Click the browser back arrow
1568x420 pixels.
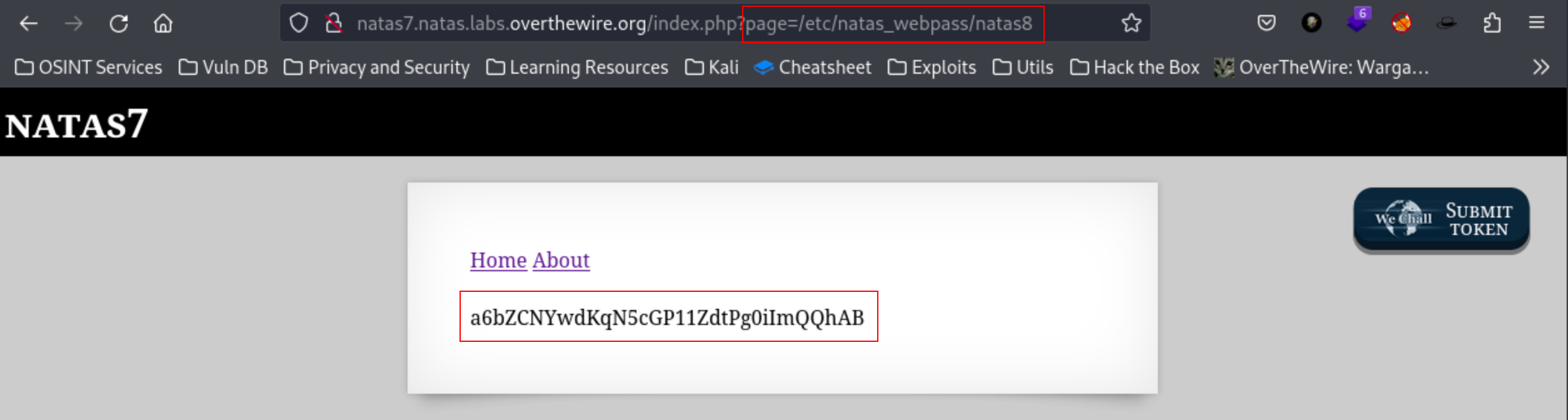(29, 24)
